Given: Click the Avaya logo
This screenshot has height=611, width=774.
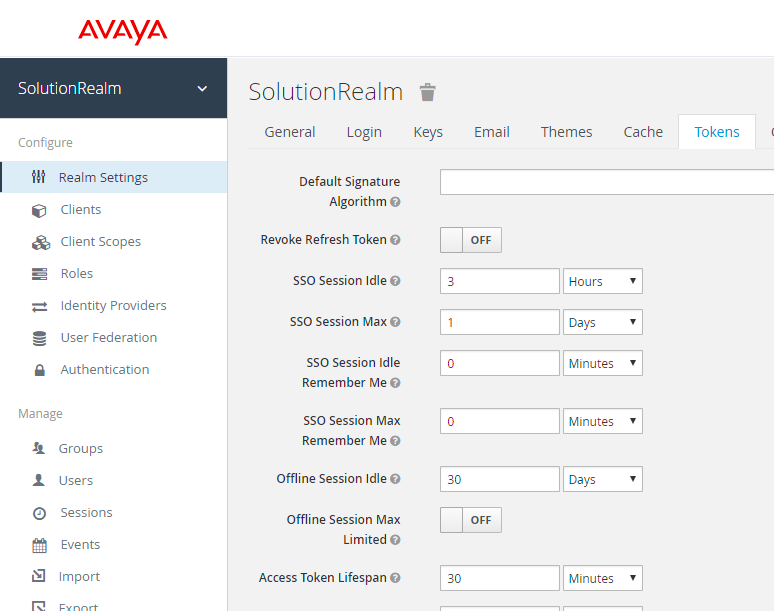Looking at the screenshot, I should pos(122,32).
